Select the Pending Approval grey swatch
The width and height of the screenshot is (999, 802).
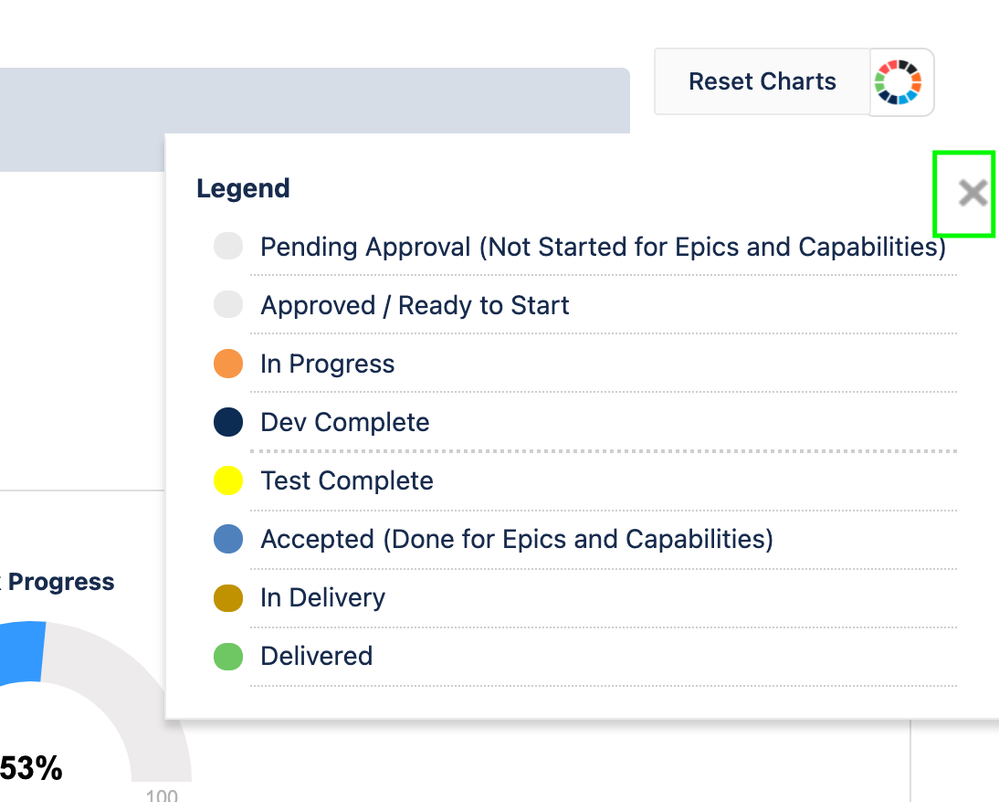tap(228, 246)
